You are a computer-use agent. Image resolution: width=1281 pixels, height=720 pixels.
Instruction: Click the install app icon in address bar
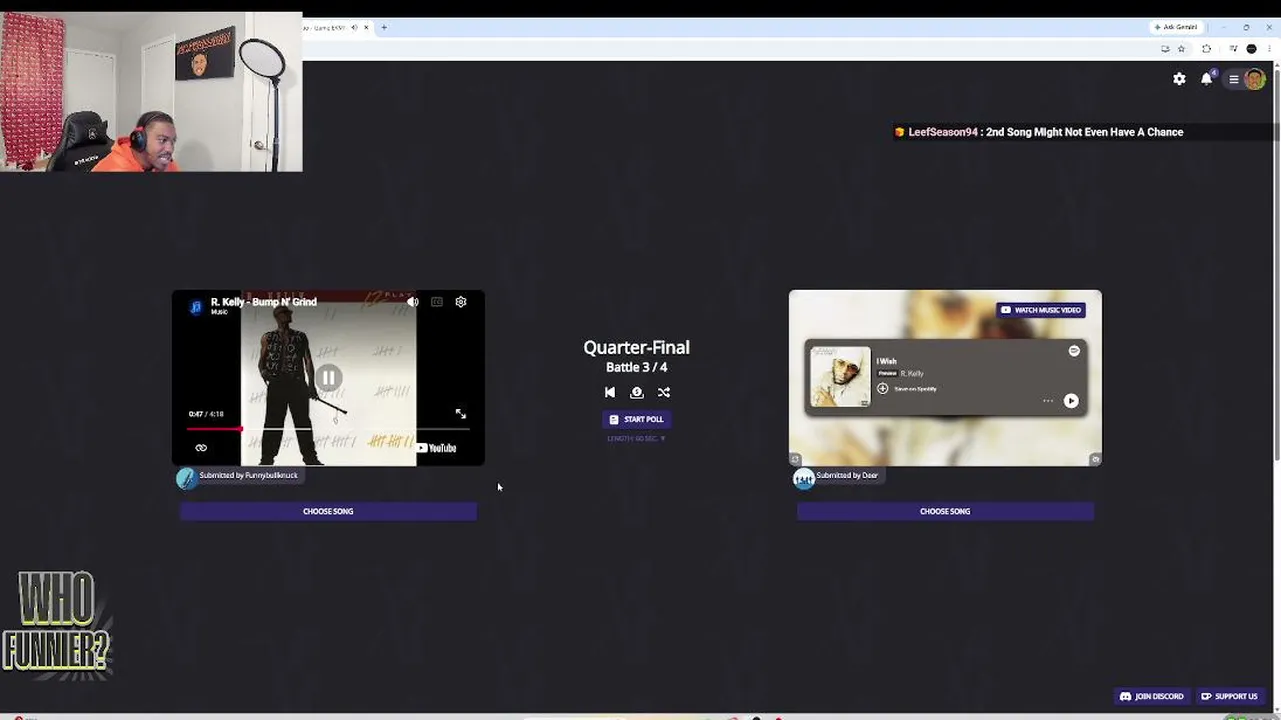1165,49
